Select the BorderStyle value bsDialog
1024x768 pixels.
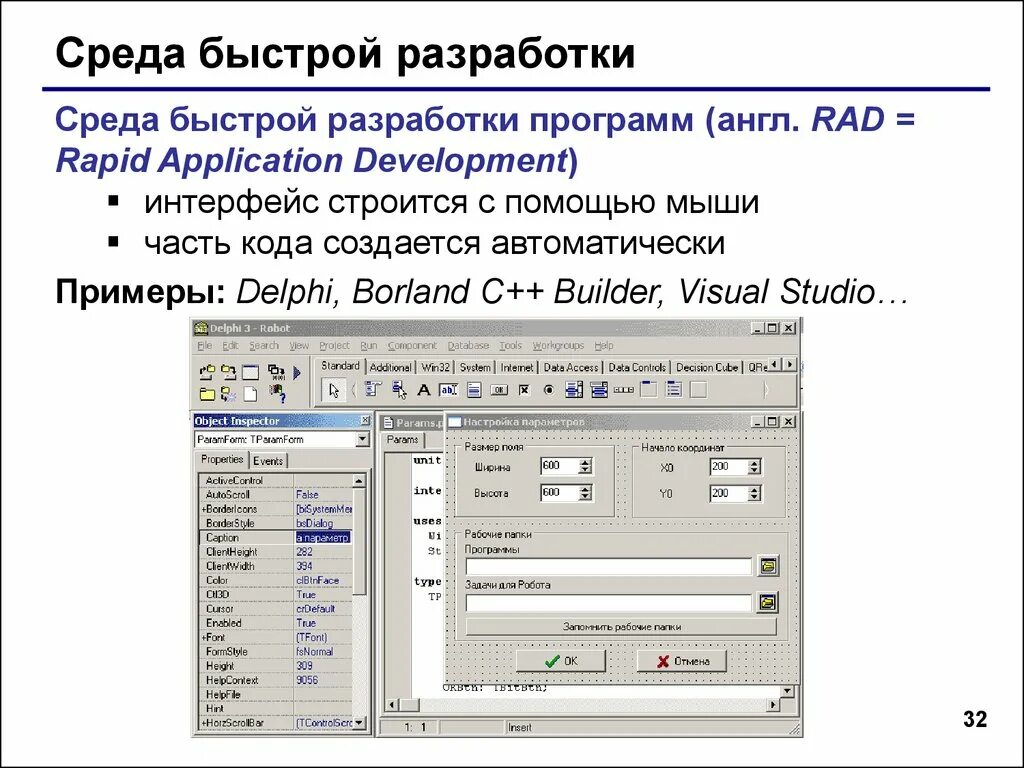[x=323, y=523]
